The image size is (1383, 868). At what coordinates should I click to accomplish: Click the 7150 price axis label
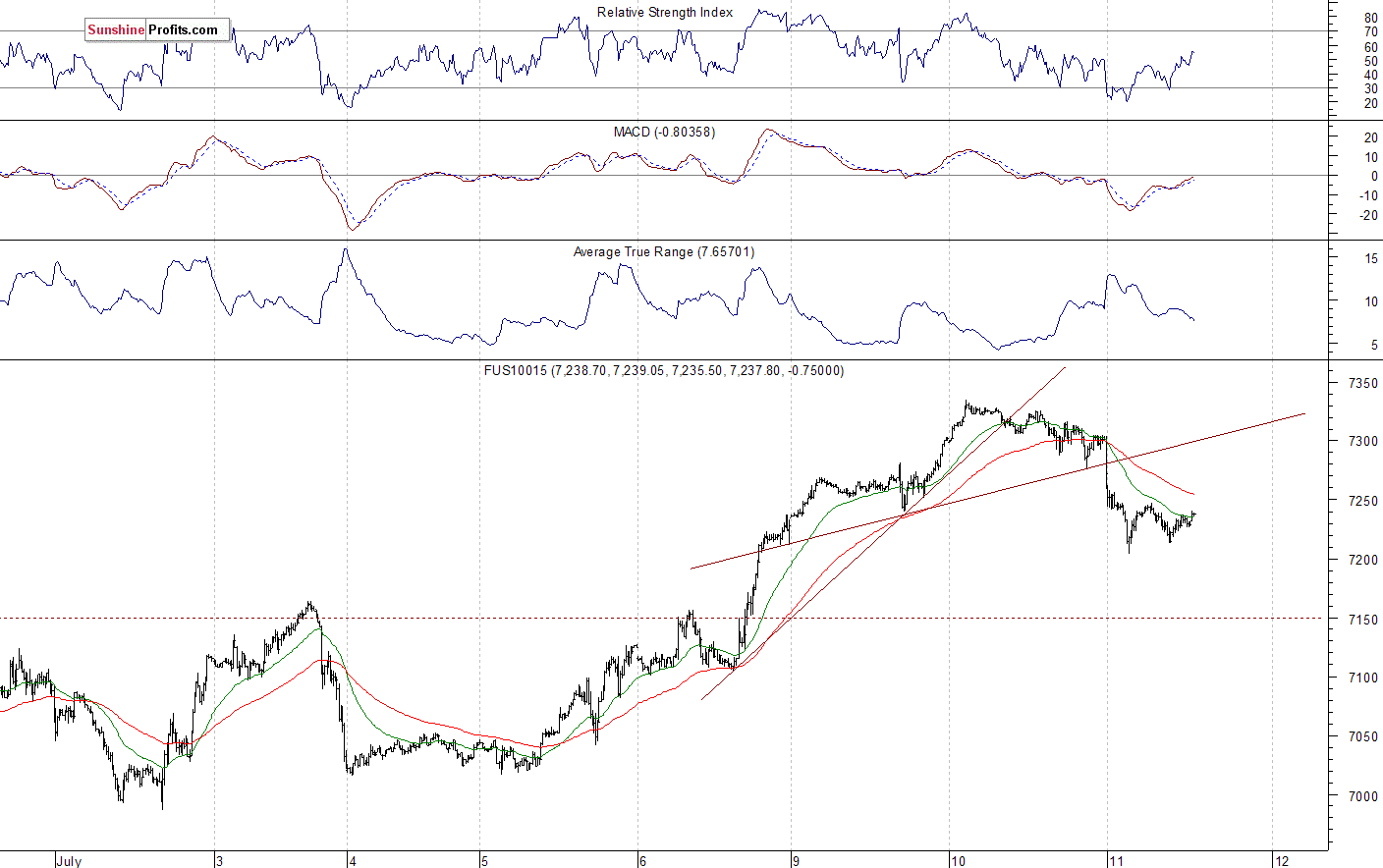(x=1363, y=620)
